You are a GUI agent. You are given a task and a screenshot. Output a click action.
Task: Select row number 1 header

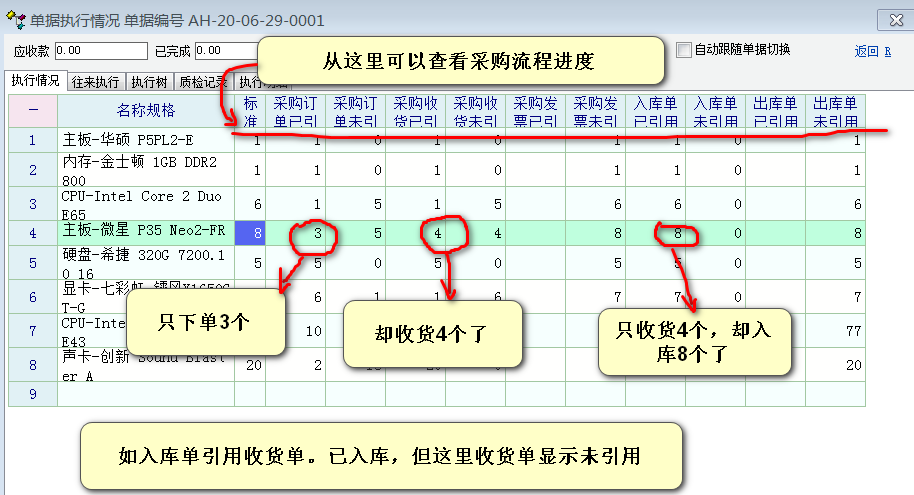click(x=33, y=141)
